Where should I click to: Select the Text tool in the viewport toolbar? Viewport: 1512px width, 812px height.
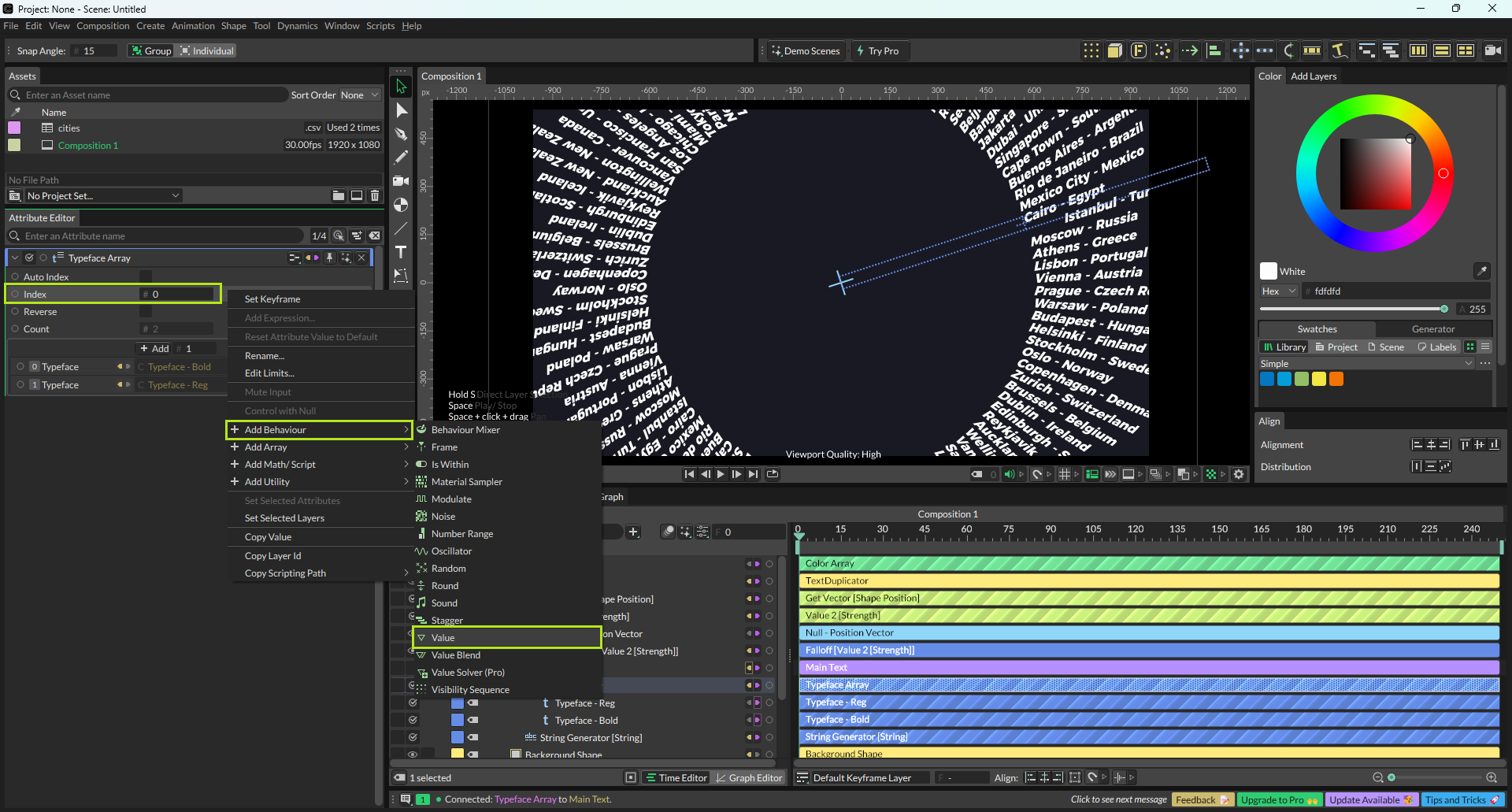(x=401, y=252)
